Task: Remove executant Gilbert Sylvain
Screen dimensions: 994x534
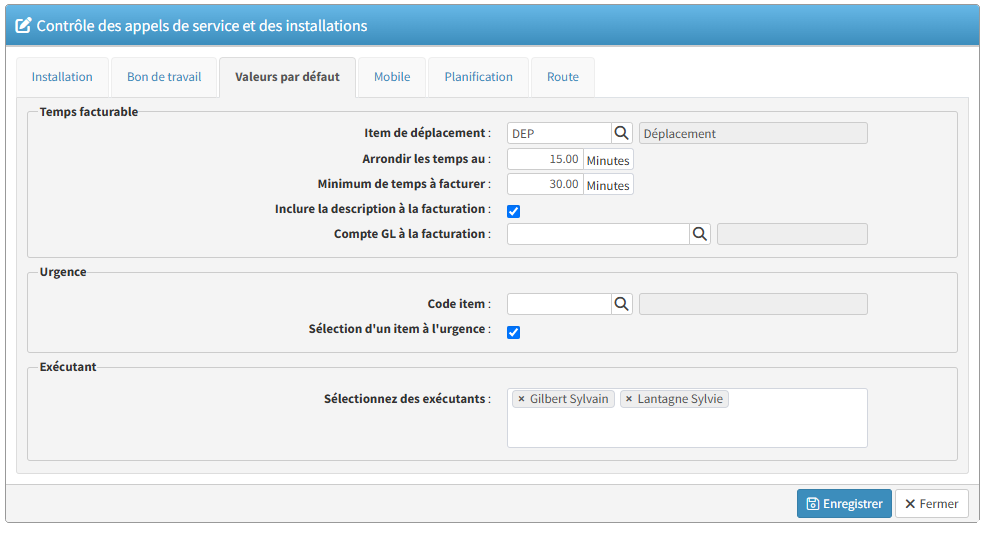Action: click(x=521, y=399)
